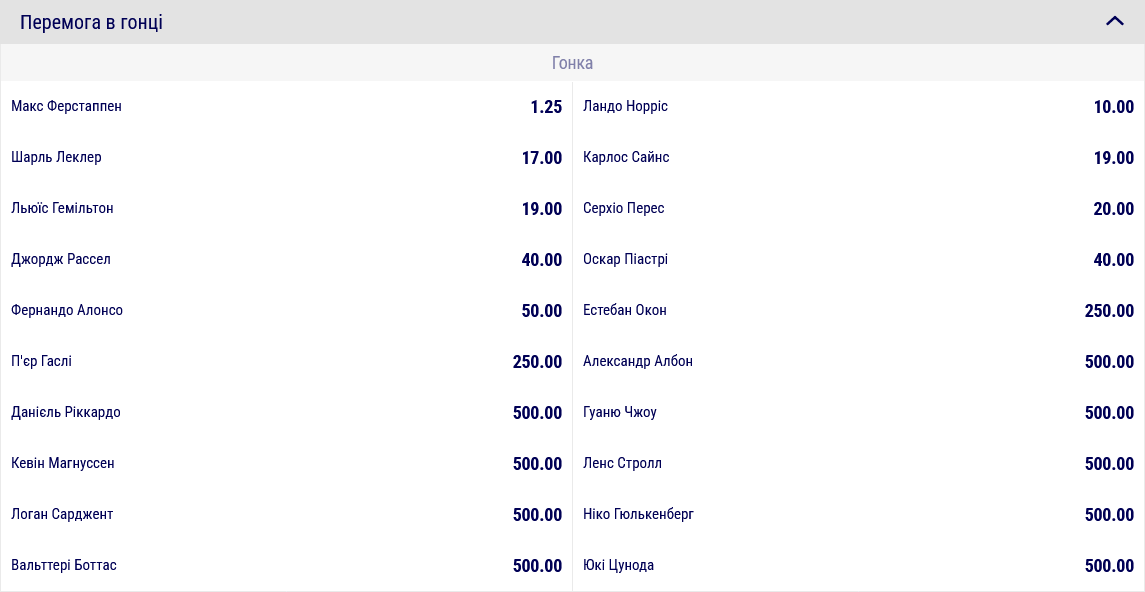Choose Карлос Сайнс odds 19.00

pyautogui.click(x=1113, y=158)
